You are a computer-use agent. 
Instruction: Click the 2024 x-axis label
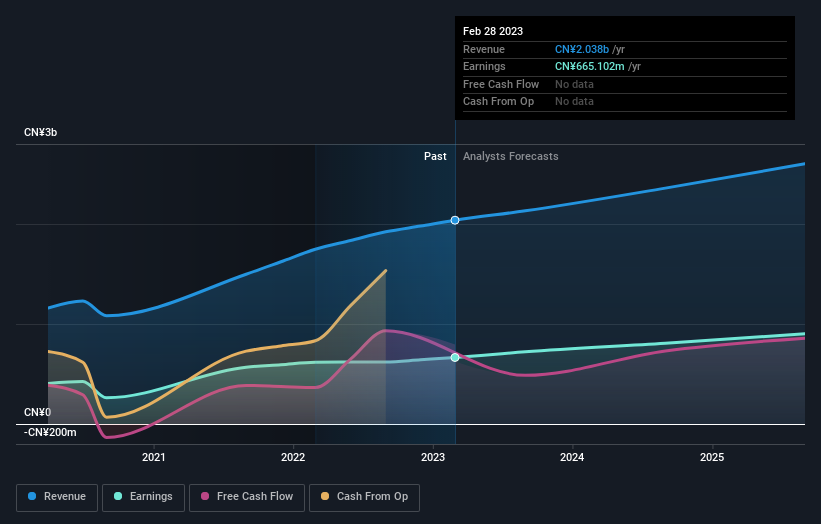pyautogui.click(x=572, y=457)
